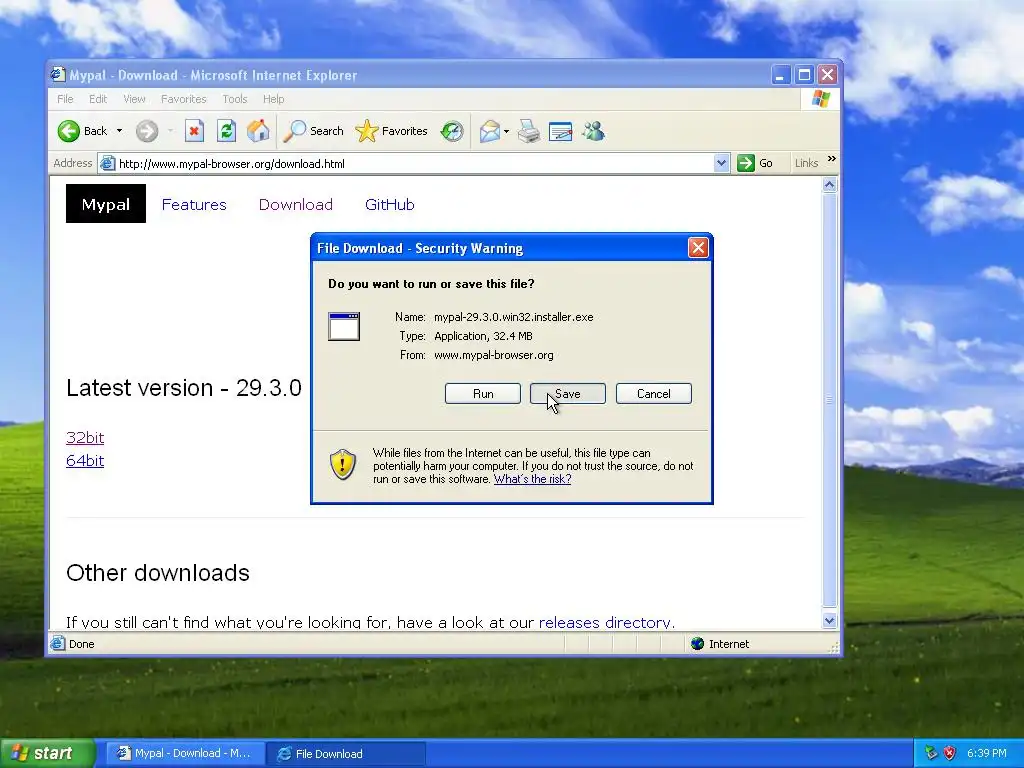This screenshot has width=1024, height=768.
Task: Click the 6:39 PM system clock
Action: (x=987, y=754)
